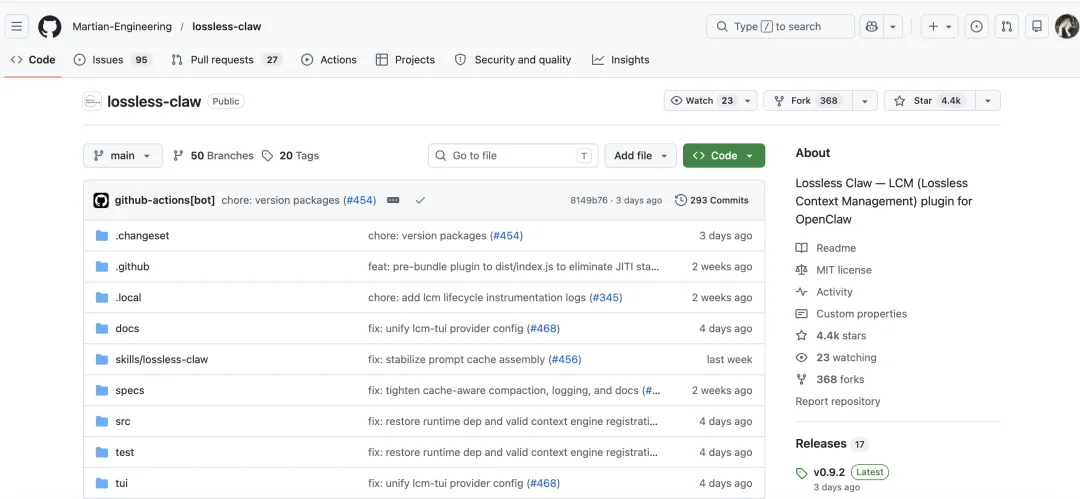Screen dimensions: 1080x499
Task: Toggle Watch for this repository
Action: (702, 101)
